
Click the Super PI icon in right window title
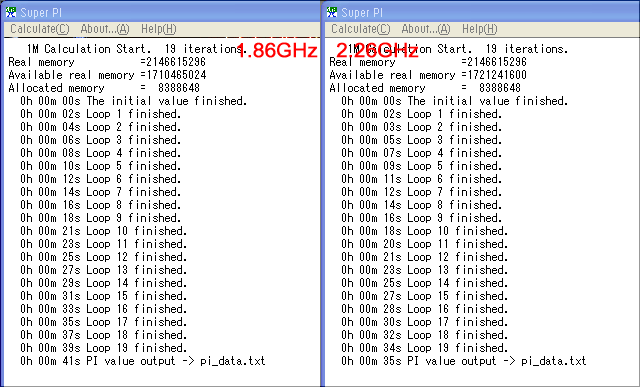[331, 12]
